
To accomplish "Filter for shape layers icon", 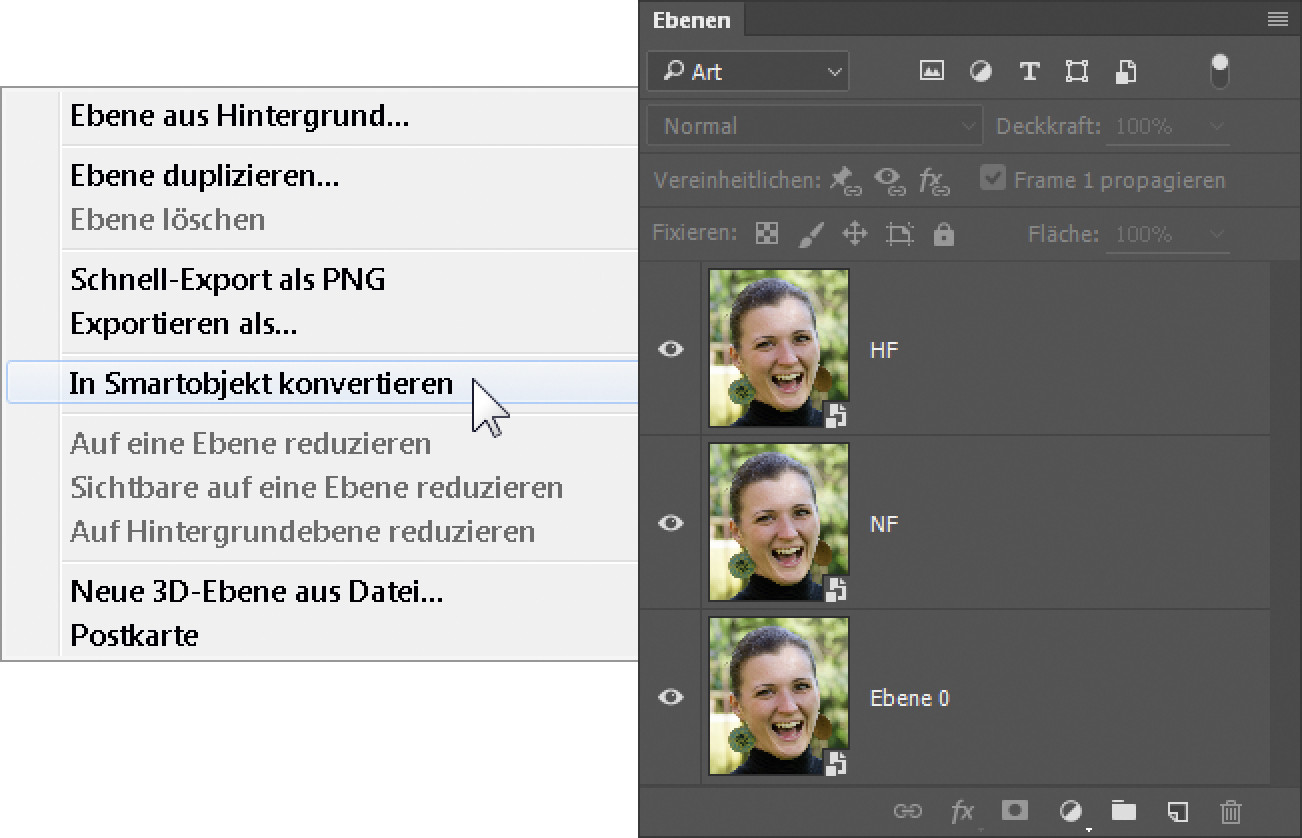I will click(x=1077, y=71).
